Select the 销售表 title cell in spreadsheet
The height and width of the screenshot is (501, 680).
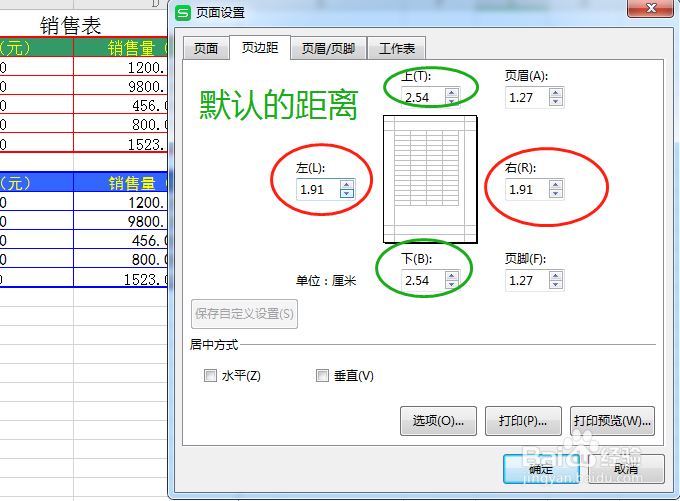(70, 25)
